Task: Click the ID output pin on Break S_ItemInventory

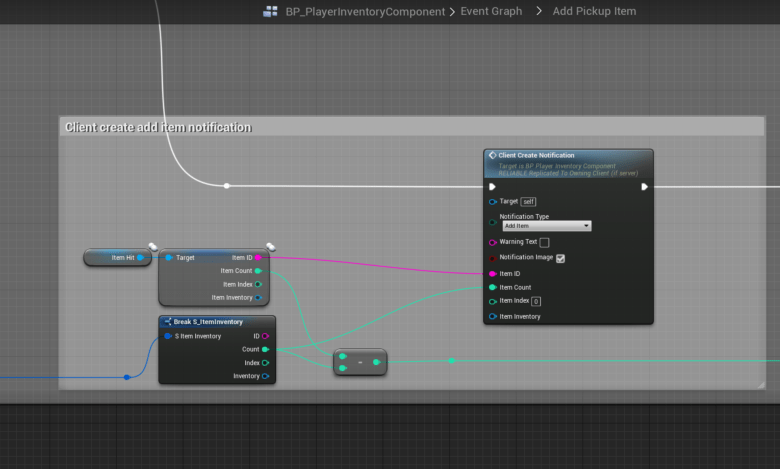Action: click(265, 336)
